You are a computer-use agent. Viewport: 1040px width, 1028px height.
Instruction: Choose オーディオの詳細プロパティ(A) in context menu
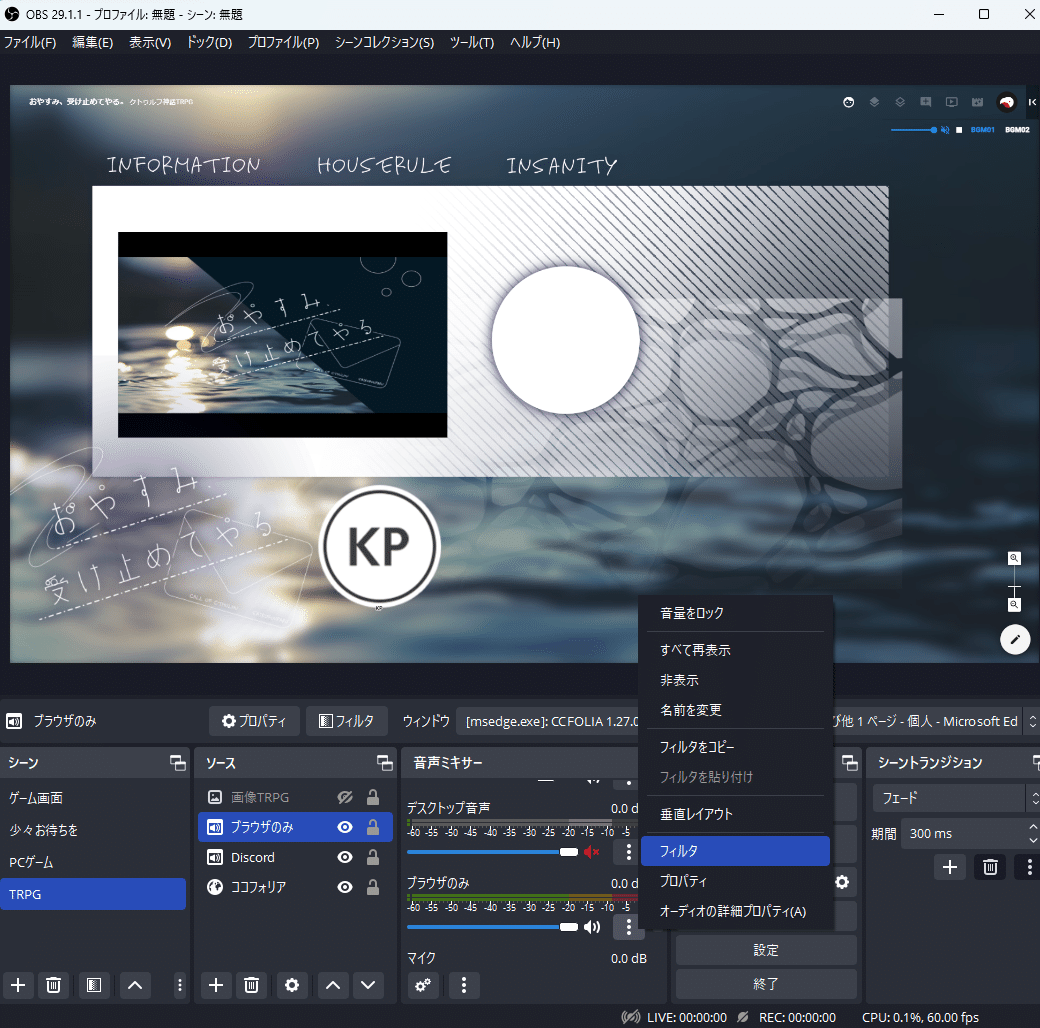735,911
